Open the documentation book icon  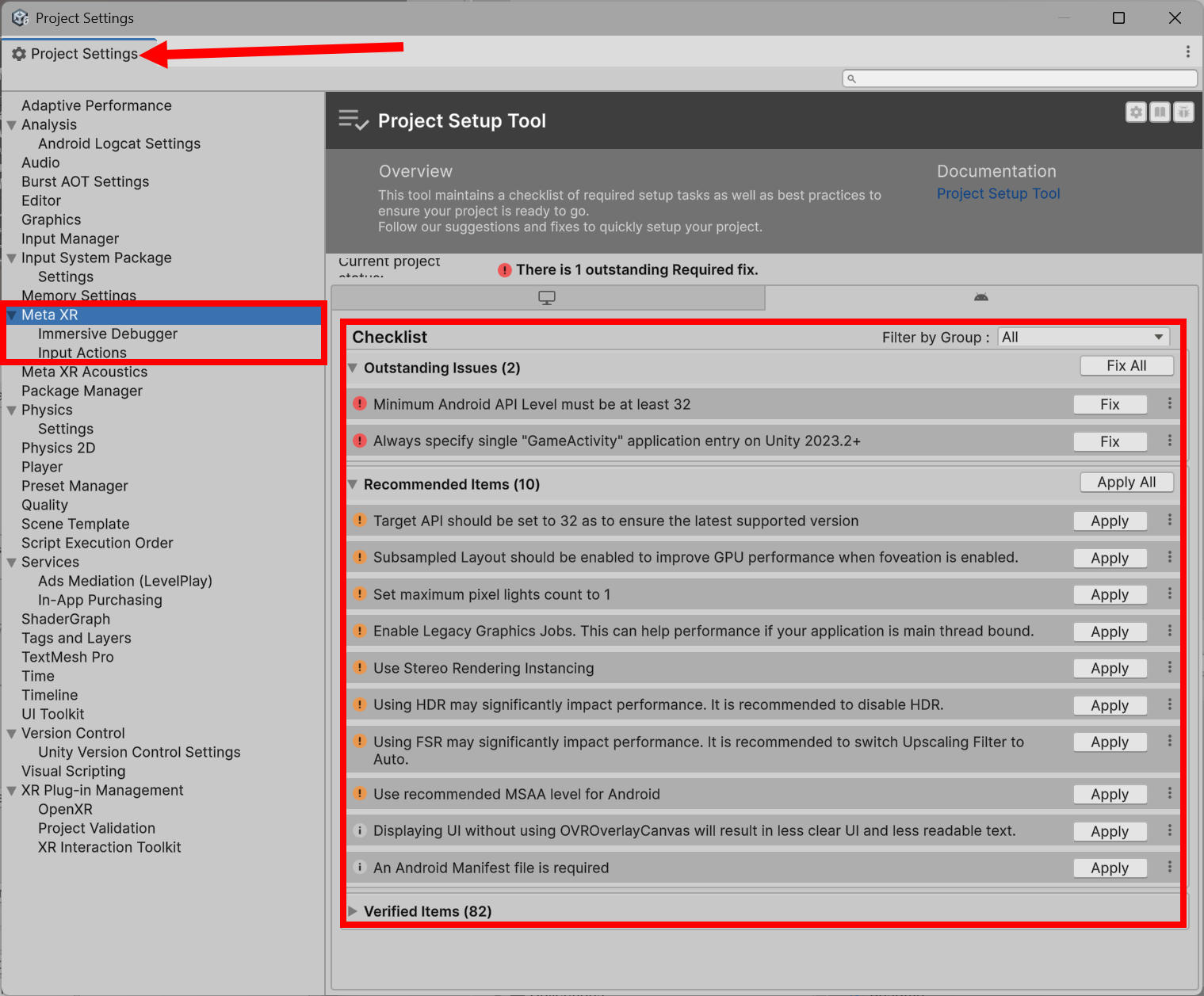[1160, 113]
